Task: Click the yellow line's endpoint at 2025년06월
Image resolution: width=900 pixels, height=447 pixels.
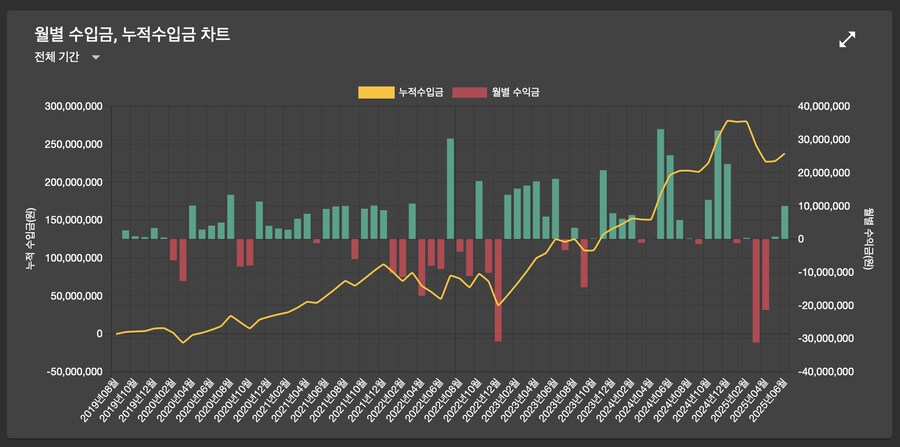Action: (785, 153)
